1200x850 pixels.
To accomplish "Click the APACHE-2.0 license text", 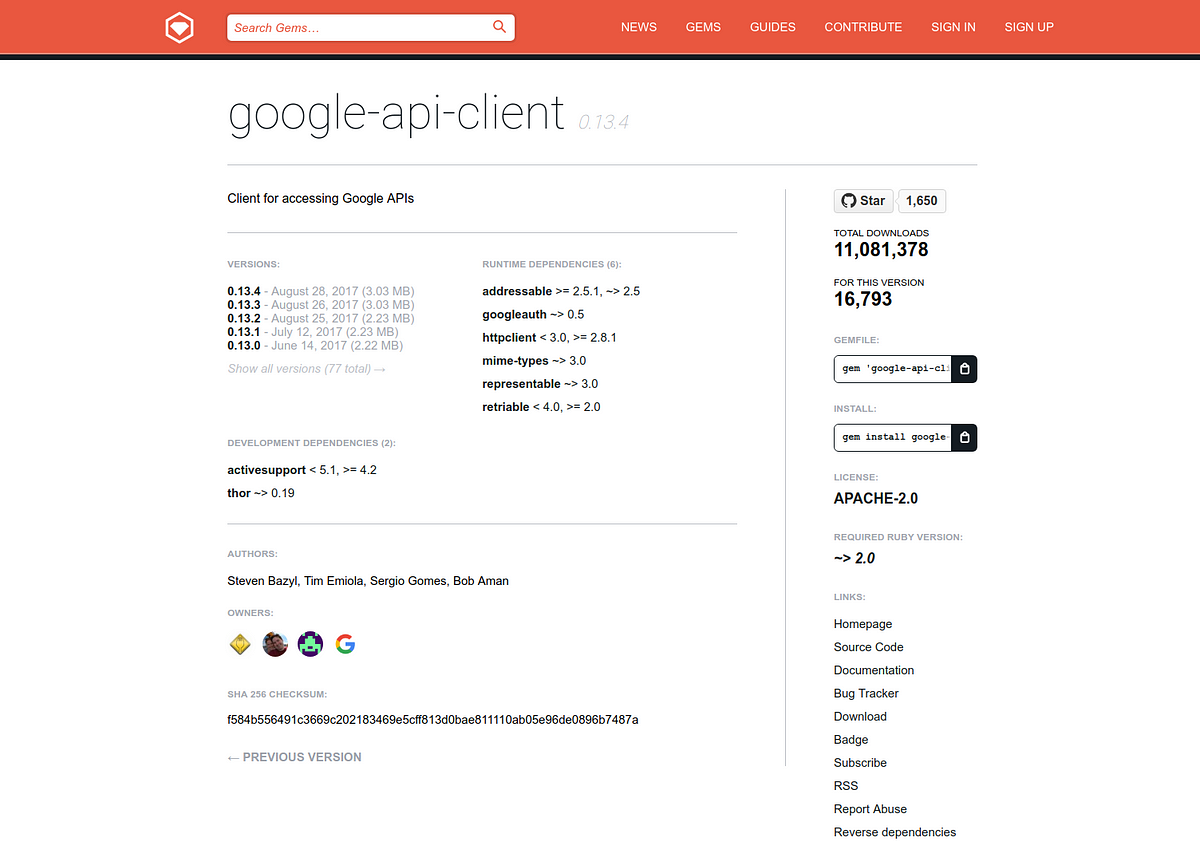I will coord(876,498).
